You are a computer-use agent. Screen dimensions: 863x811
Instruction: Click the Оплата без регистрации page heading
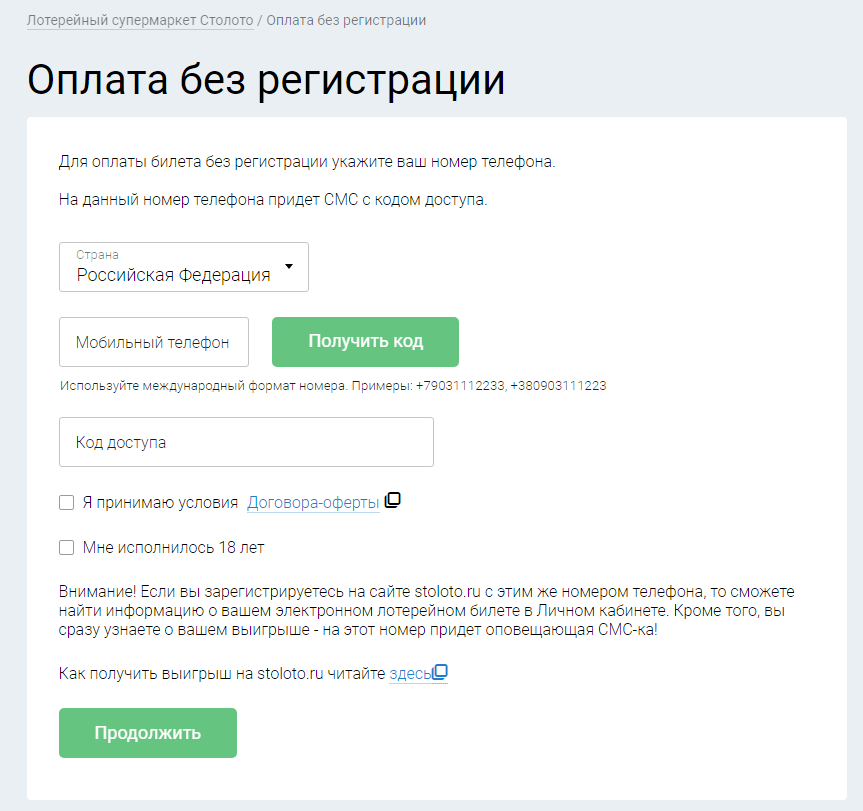coord(266,81)
